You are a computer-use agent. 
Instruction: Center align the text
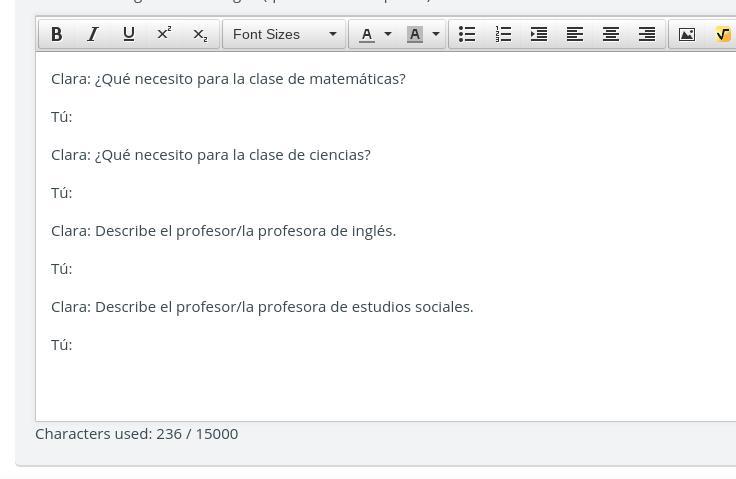click(x=611, y=34)
